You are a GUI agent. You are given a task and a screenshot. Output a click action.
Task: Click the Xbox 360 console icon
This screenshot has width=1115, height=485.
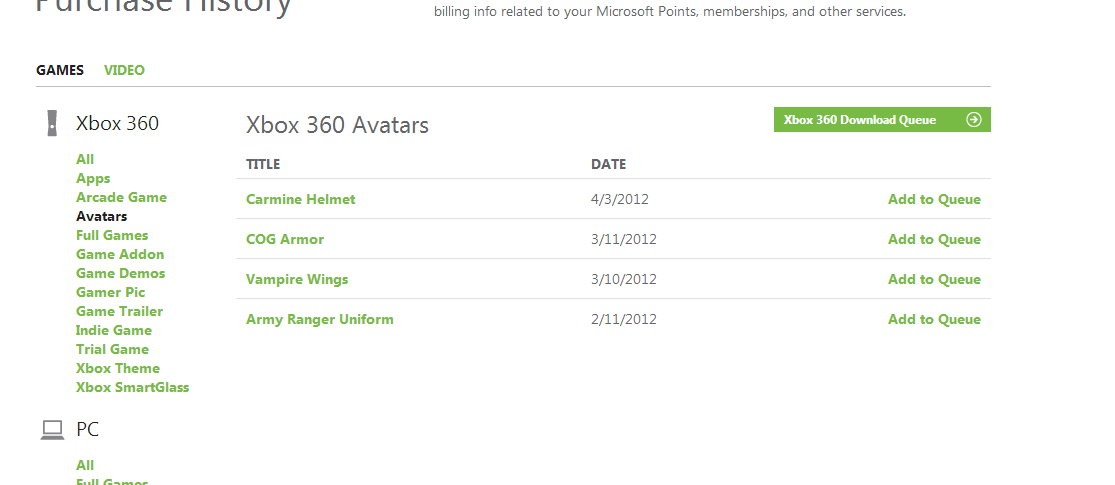click(52, 124)
